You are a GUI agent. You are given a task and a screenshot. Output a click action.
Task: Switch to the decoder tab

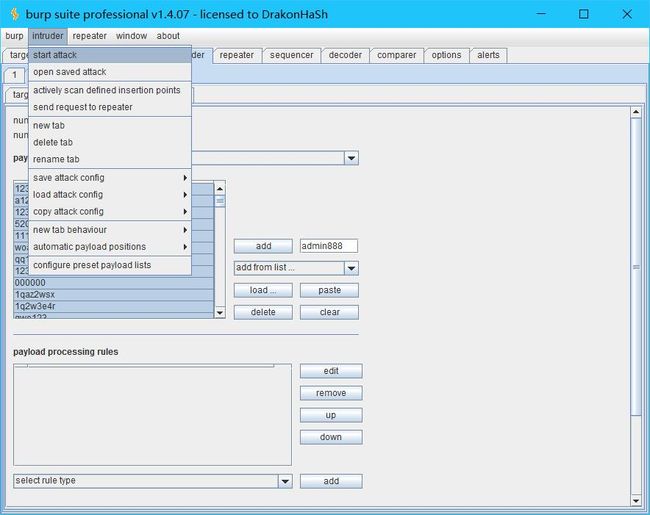(345, 55)
